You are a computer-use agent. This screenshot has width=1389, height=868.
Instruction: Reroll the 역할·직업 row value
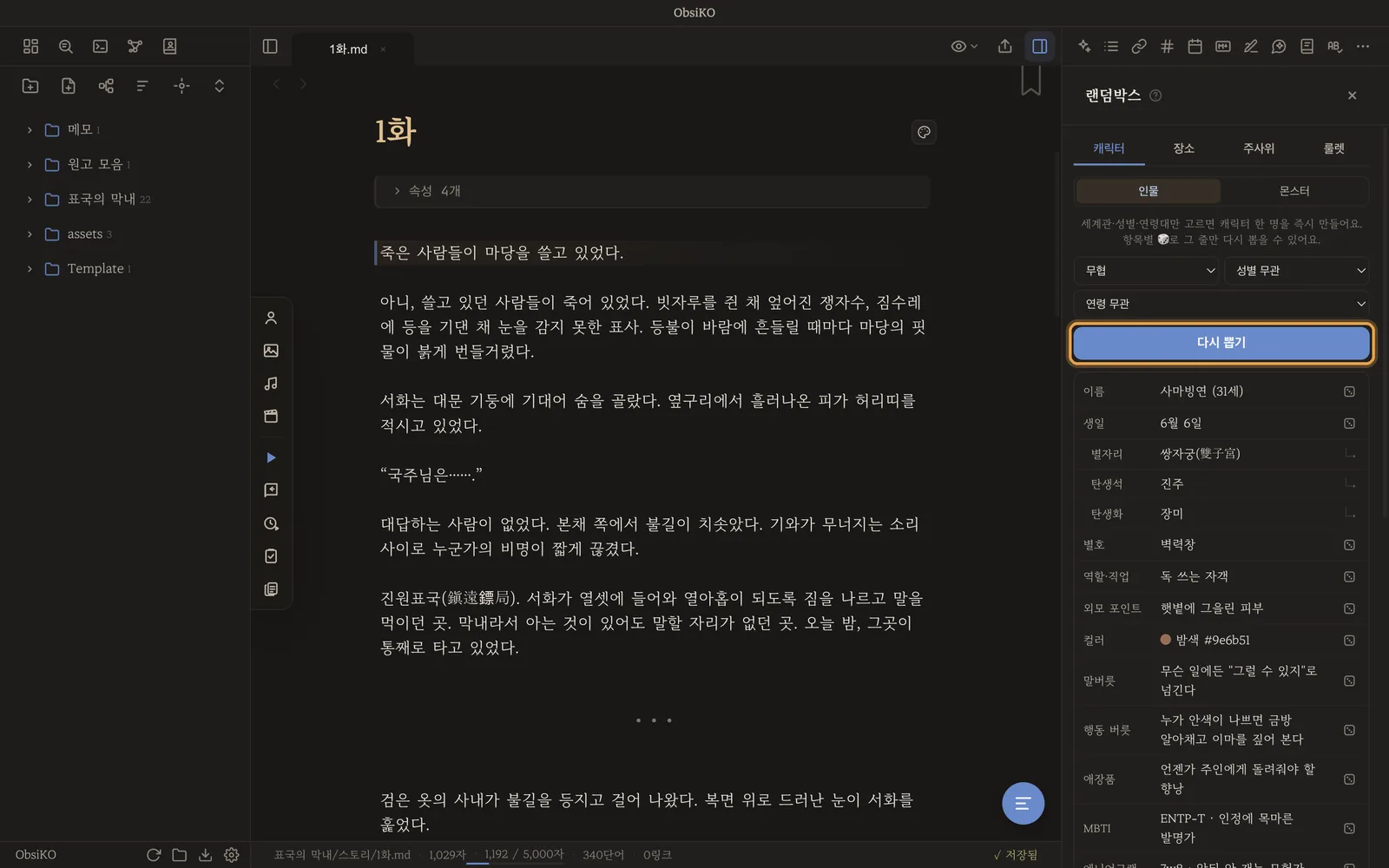click(x=1349, y=577)
